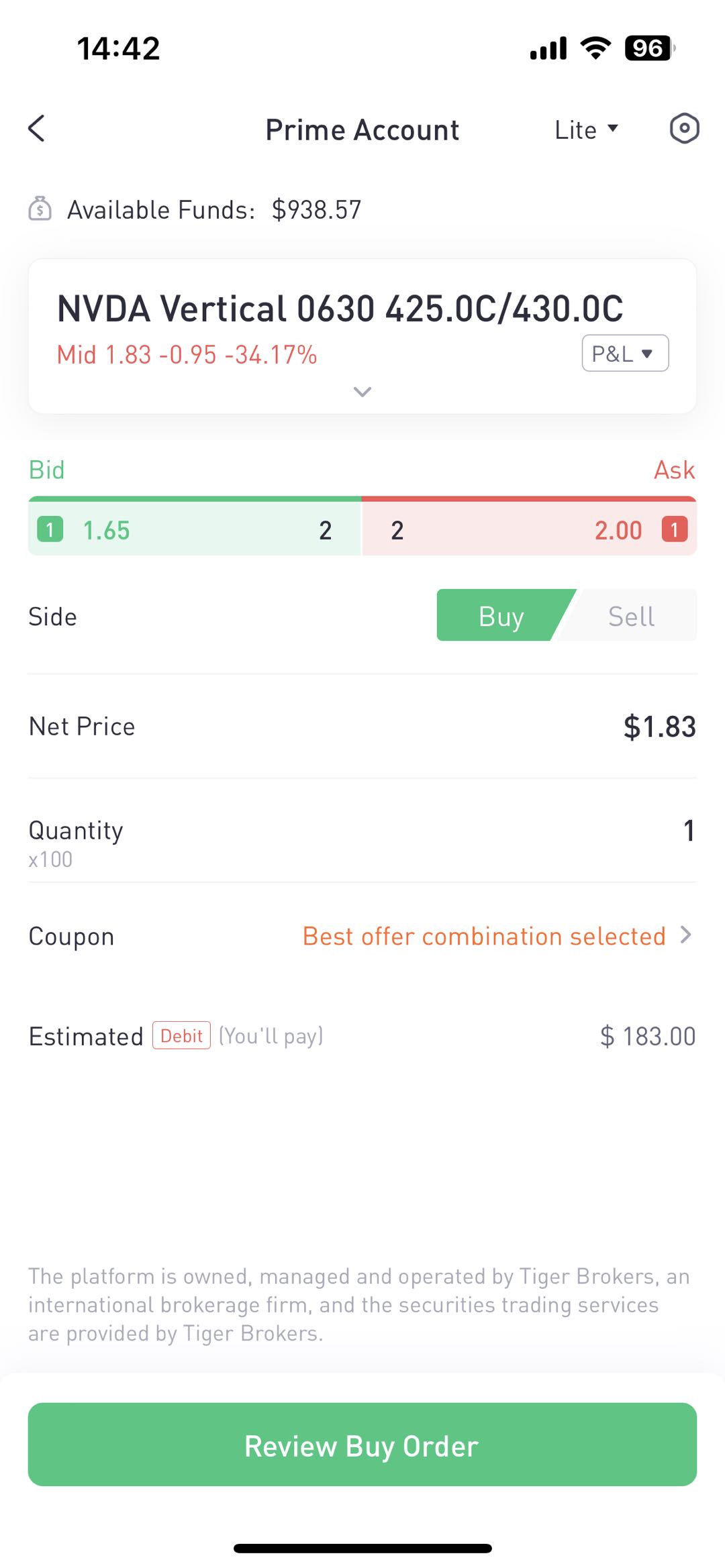The image size is (725, 1568).
Task: Select the Buy side
Action: [501, 616]
